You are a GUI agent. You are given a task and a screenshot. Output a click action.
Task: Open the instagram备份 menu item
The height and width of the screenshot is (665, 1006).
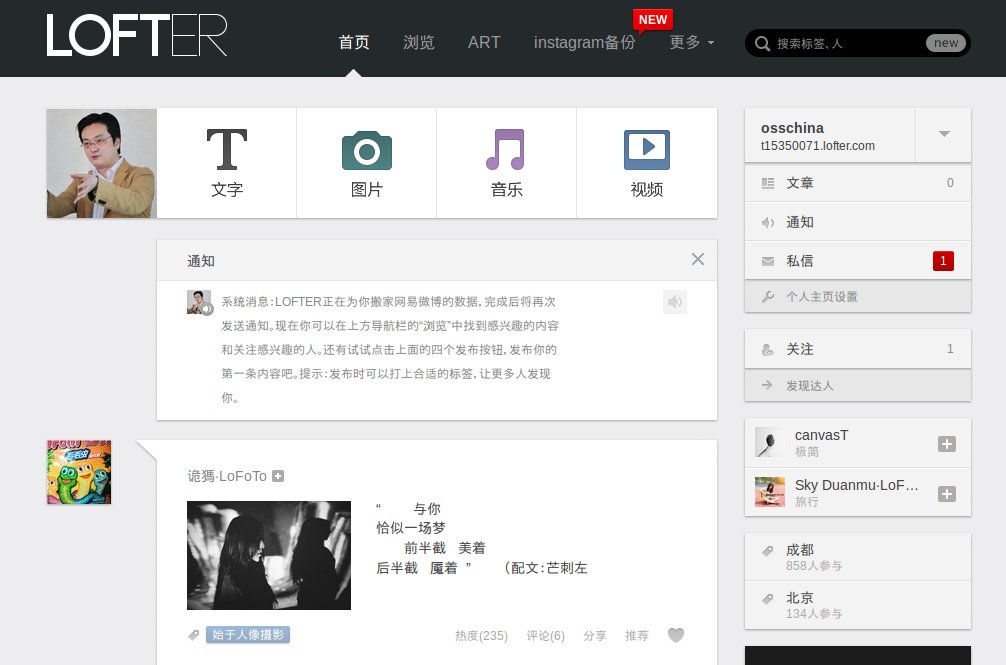(585, 43)
